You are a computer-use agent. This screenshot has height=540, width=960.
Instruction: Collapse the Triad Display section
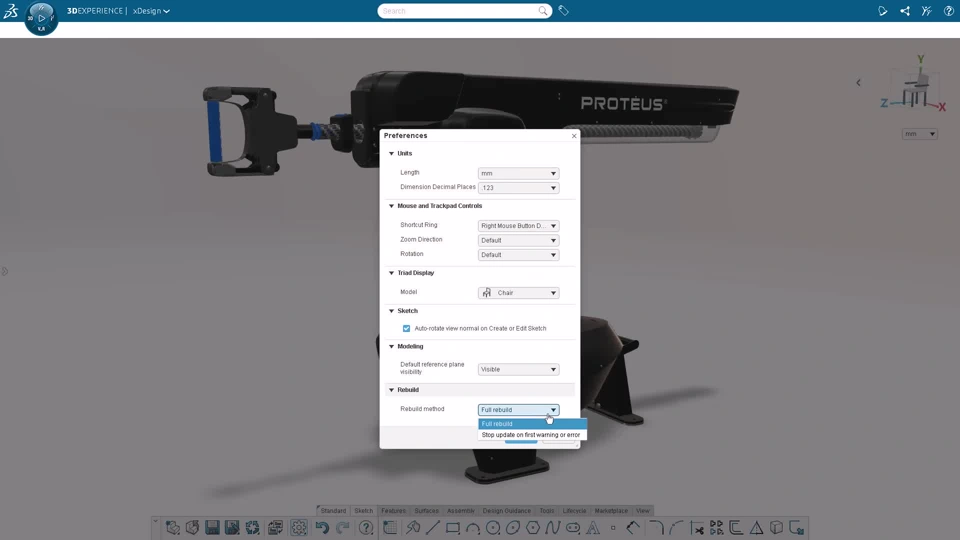click(392, 272)
